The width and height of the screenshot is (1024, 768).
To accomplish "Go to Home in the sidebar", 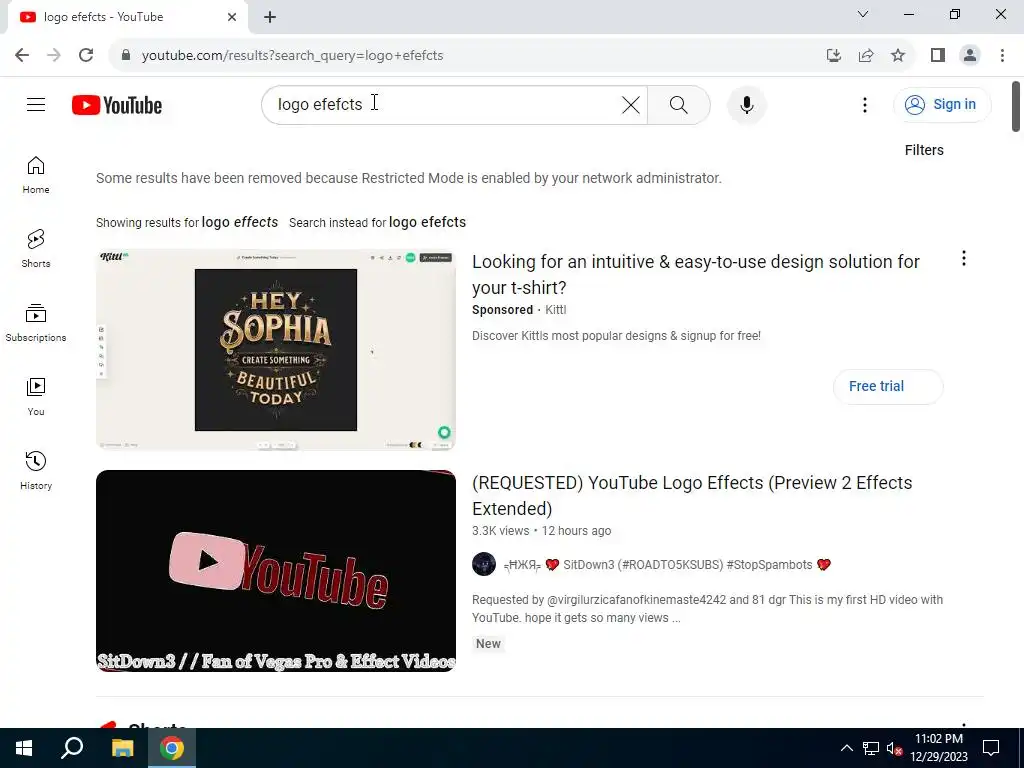I will (36, 175).
